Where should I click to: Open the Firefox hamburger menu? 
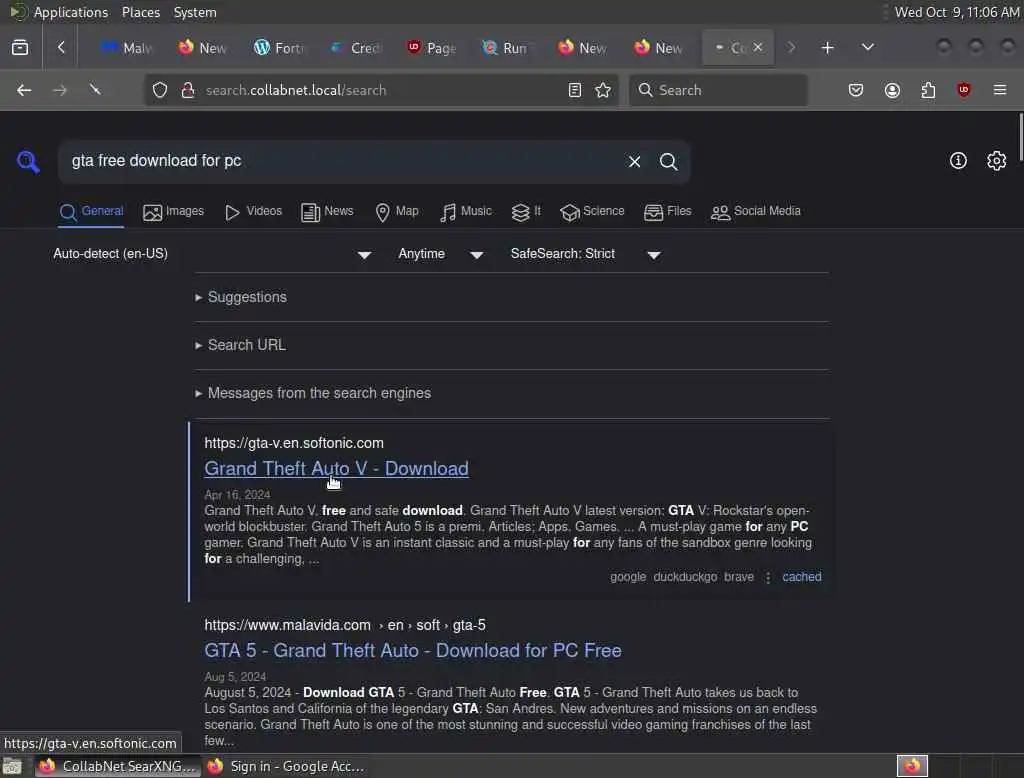[1000, 90]
